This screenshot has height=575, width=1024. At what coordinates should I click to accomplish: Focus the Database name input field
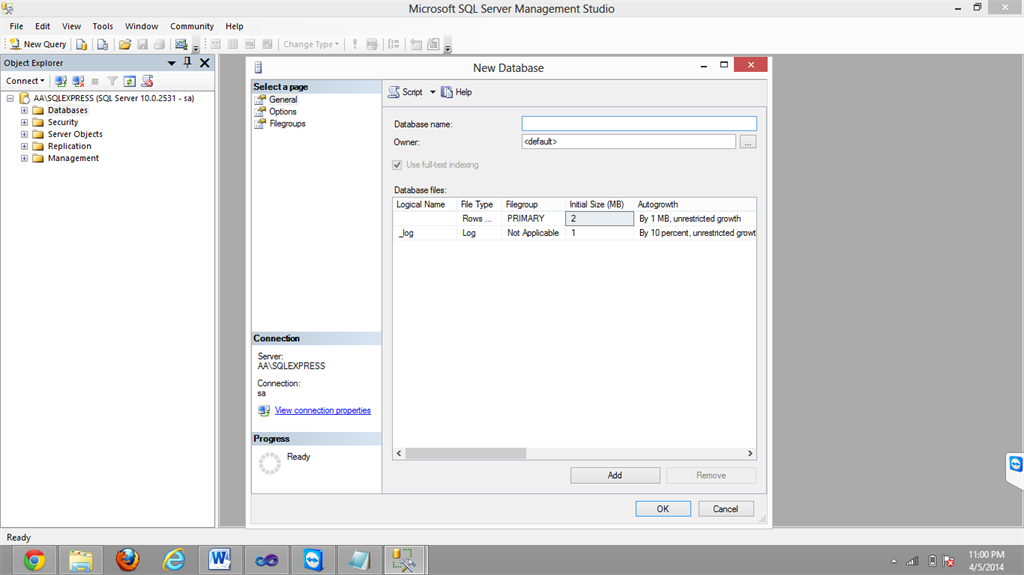click(639, 123)
